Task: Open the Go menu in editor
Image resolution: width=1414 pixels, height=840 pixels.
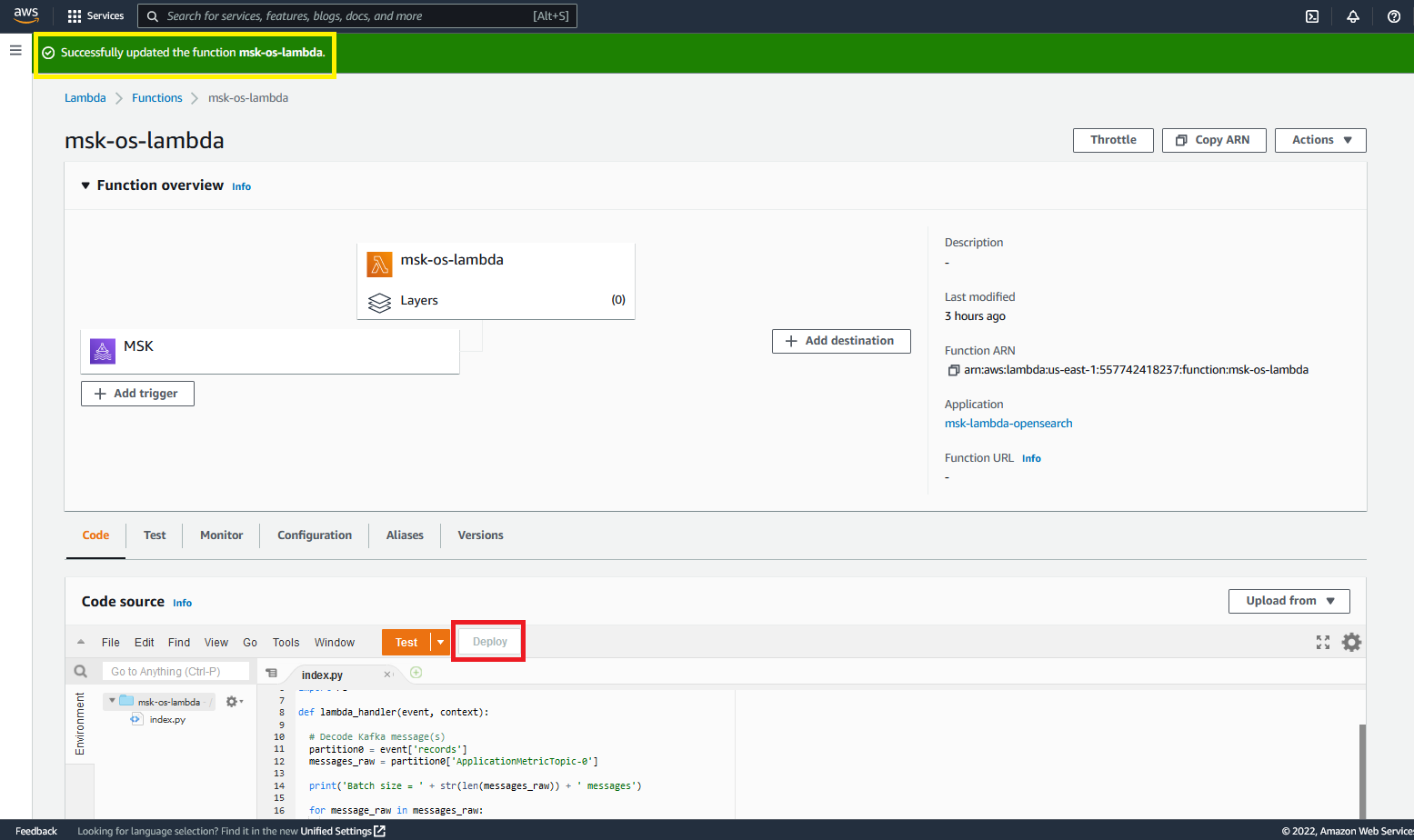Action: [250, 643]
